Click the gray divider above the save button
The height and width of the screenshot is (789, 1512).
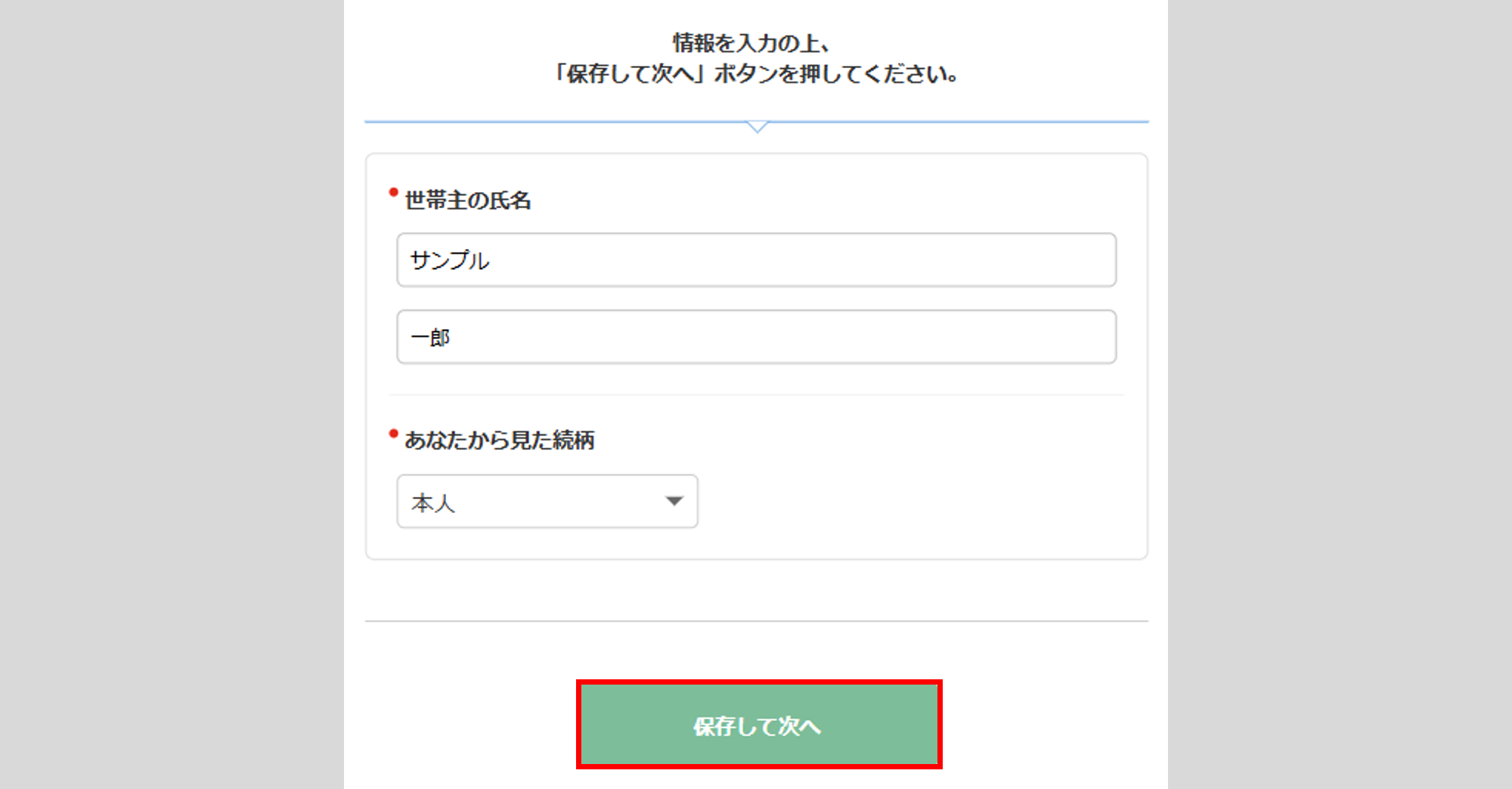(756, 621)
